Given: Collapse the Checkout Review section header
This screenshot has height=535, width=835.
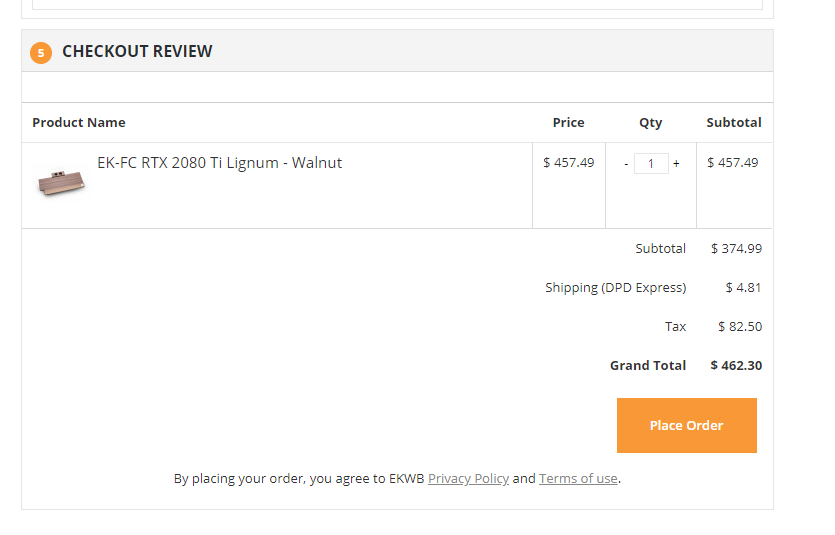Looking at the screenshot, I should point(137,51).
